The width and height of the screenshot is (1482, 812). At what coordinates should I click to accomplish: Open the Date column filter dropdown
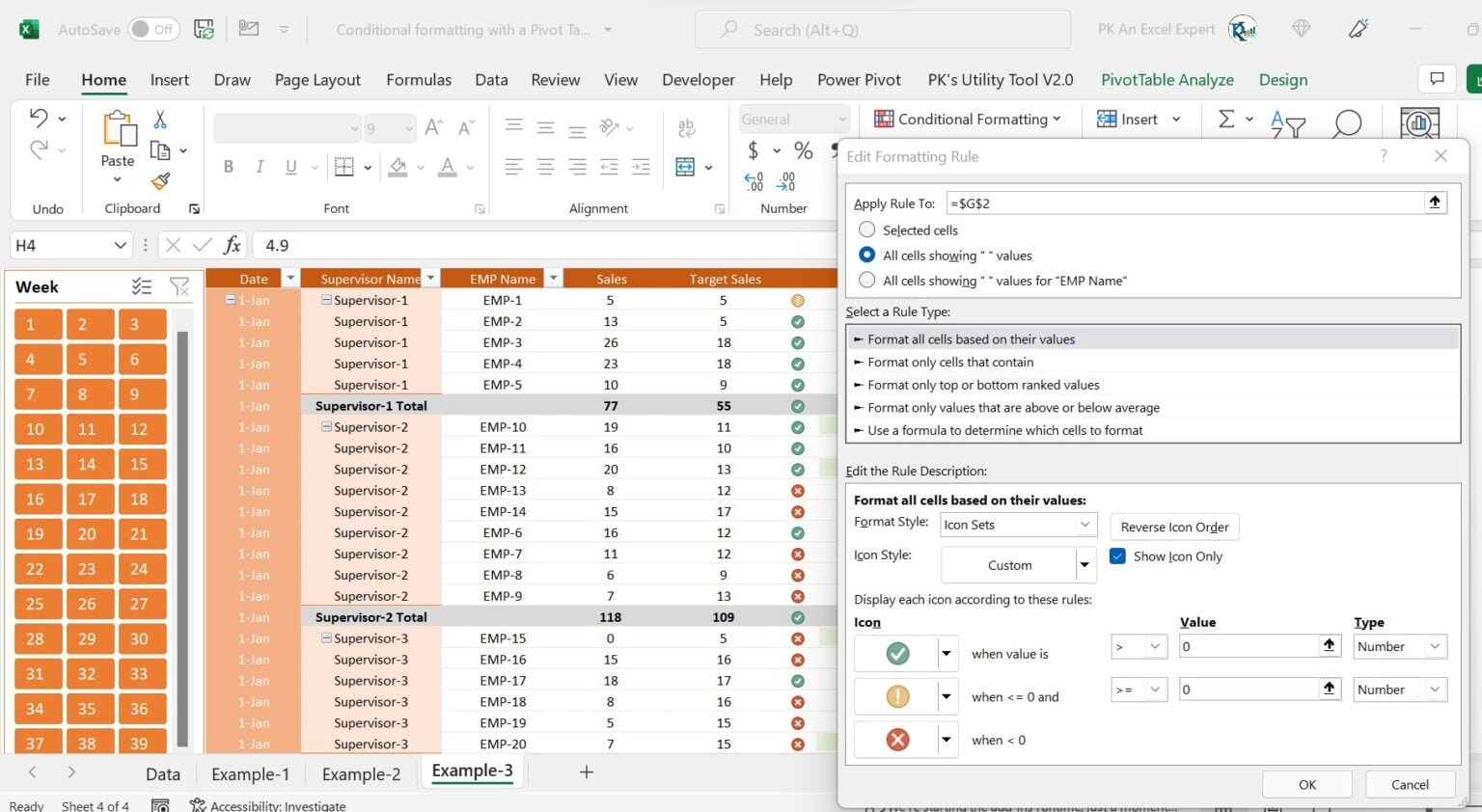point(290,278)
